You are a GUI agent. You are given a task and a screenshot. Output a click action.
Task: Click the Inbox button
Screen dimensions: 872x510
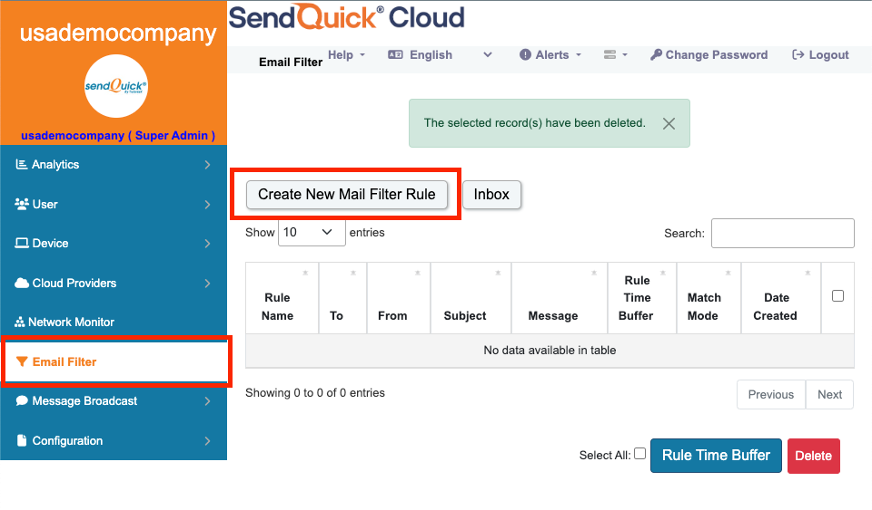[x=492, y=194]
